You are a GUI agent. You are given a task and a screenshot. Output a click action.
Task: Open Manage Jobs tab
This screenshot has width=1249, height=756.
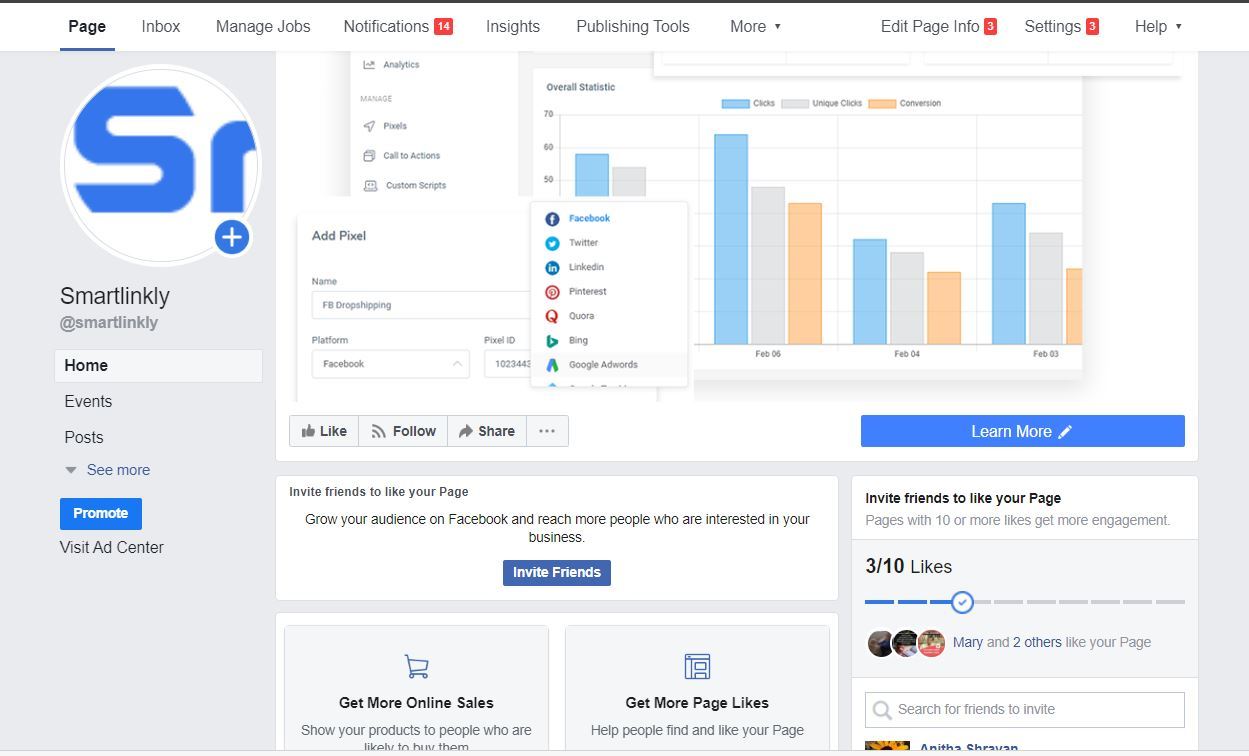point(263,27)
